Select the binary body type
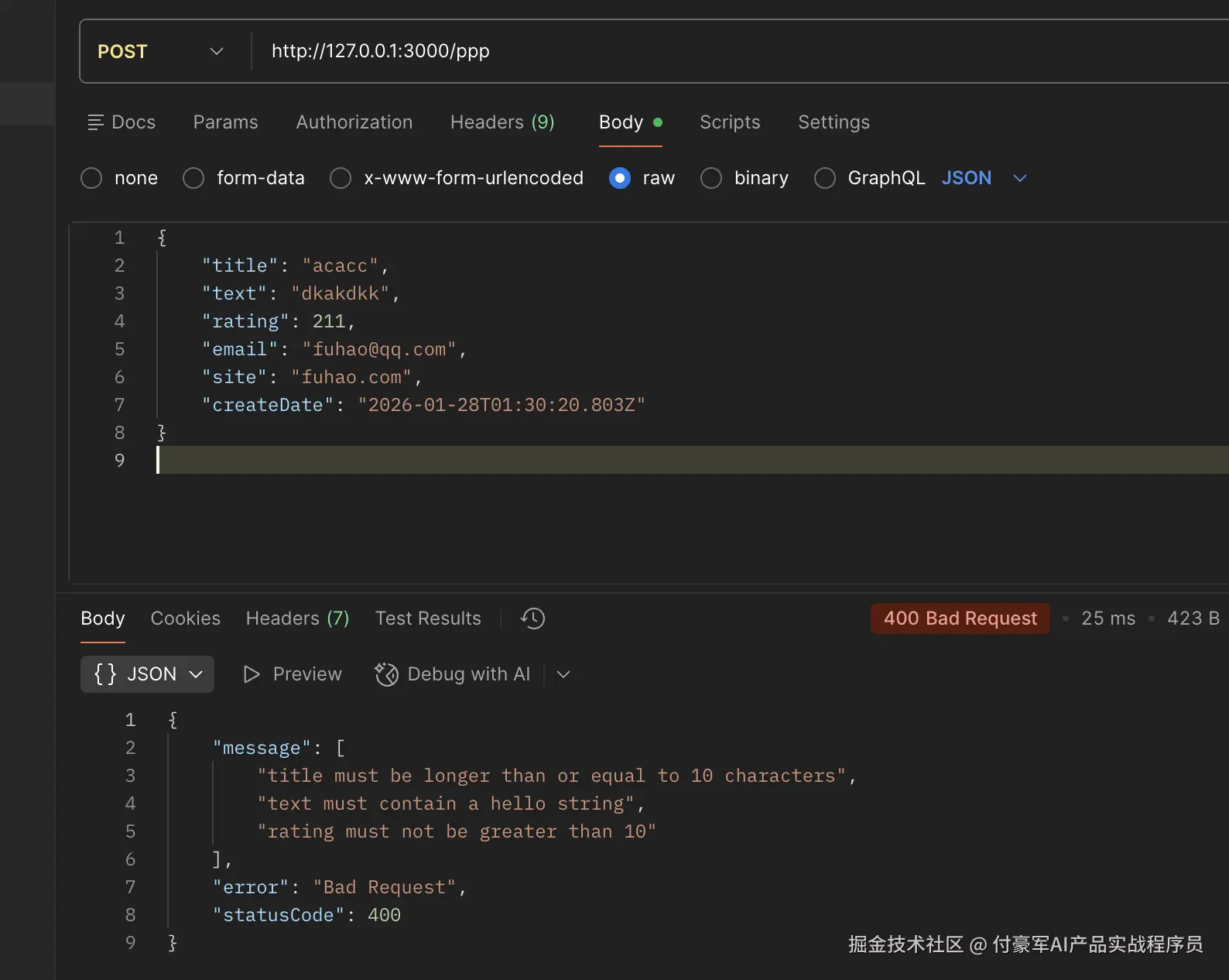 point(711,178)
